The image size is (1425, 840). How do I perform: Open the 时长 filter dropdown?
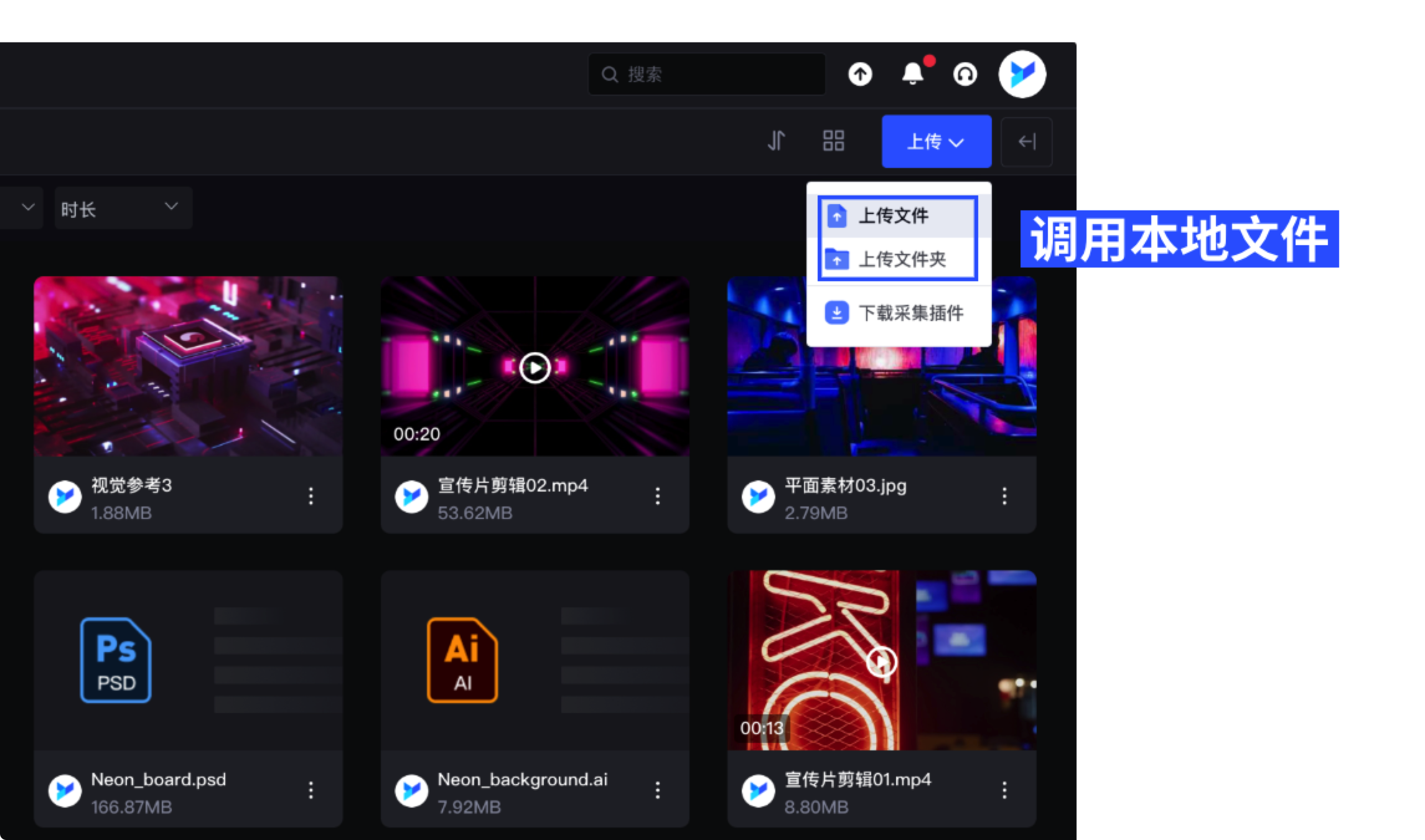pos(123,208)
